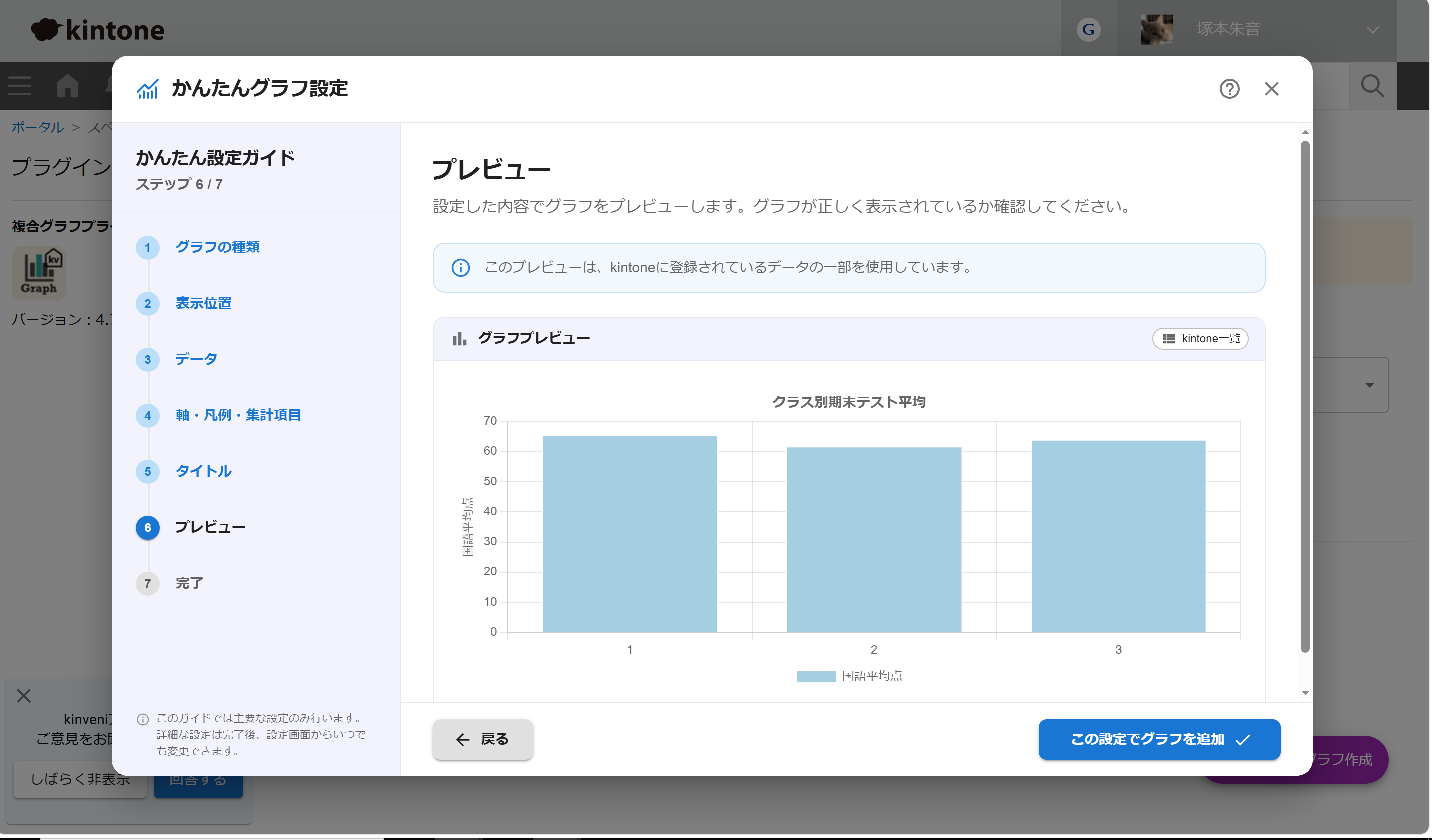Click the step 4 number circle
Viewport: 1432px width, 840px height.
pos(148,416)
